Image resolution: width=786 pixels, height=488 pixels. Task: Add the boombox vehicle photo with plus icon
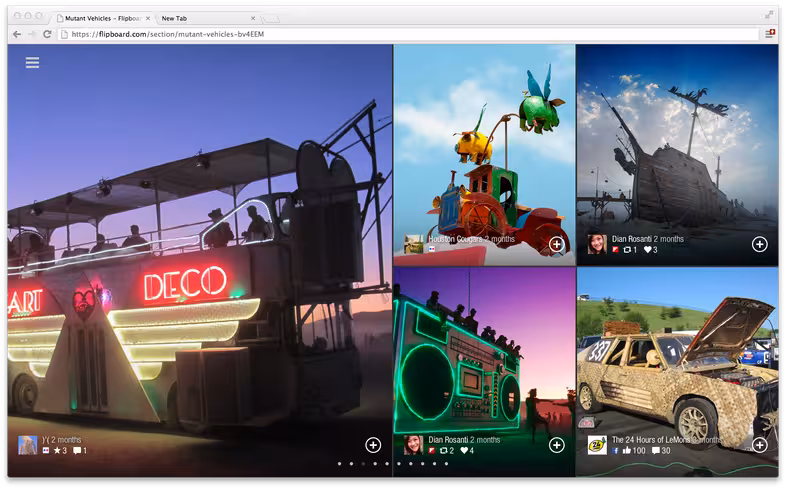point(556,445)
